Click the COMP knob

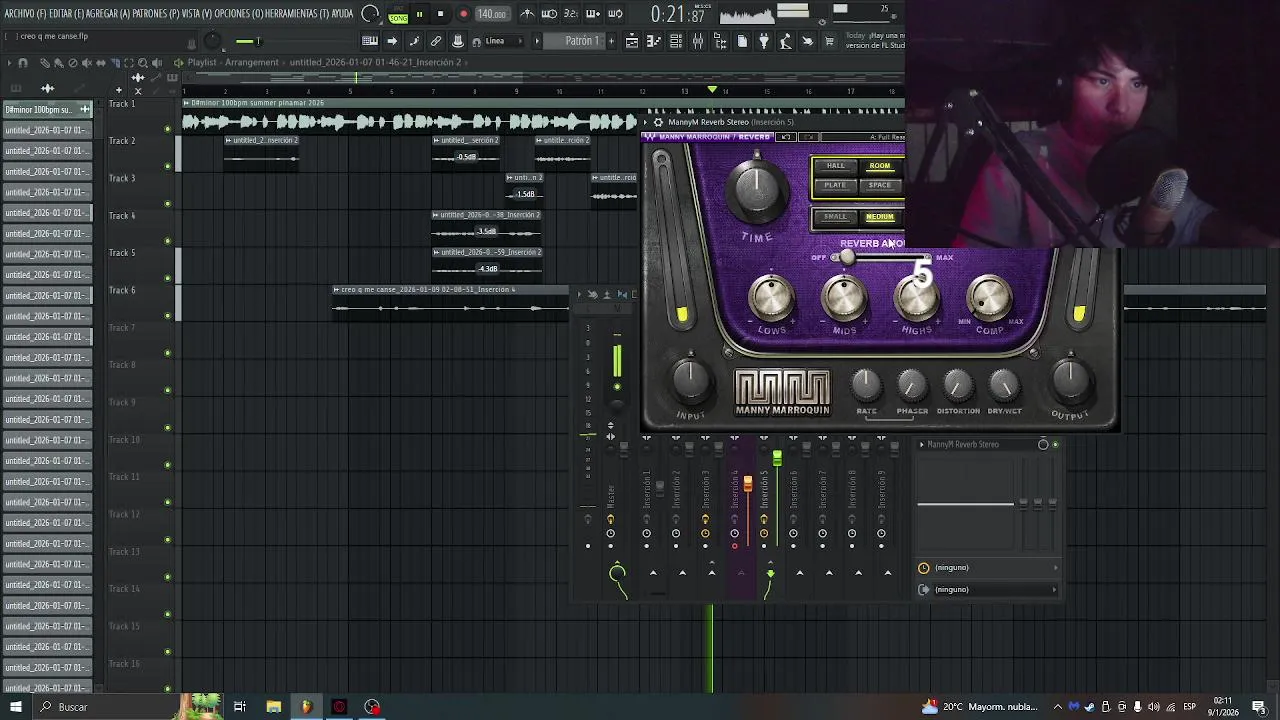point(989,297)
